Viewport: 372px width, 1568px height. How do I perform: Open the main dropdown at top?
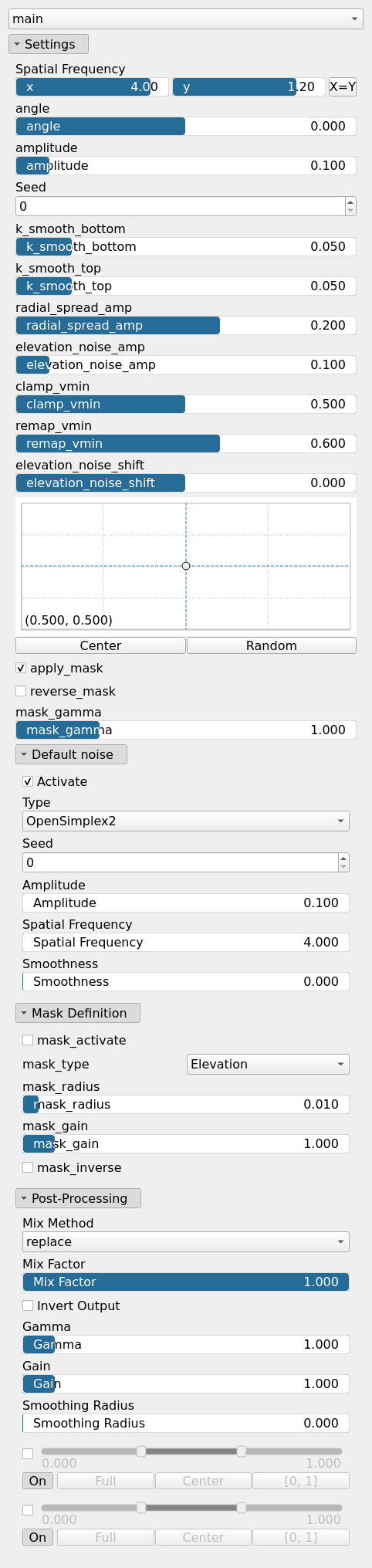click(186, 19)
